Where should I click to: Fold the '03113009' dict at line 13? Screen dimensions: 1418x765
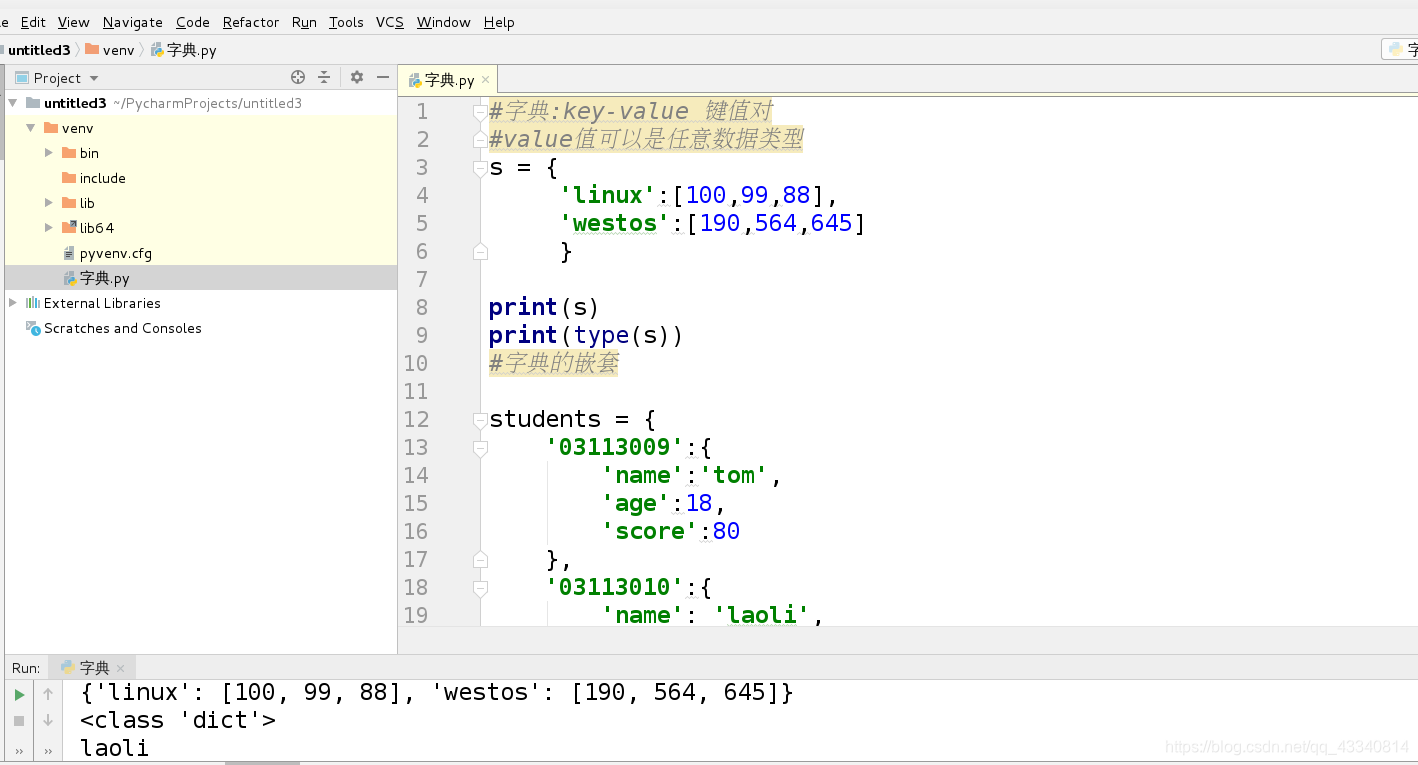pos(480,447)
